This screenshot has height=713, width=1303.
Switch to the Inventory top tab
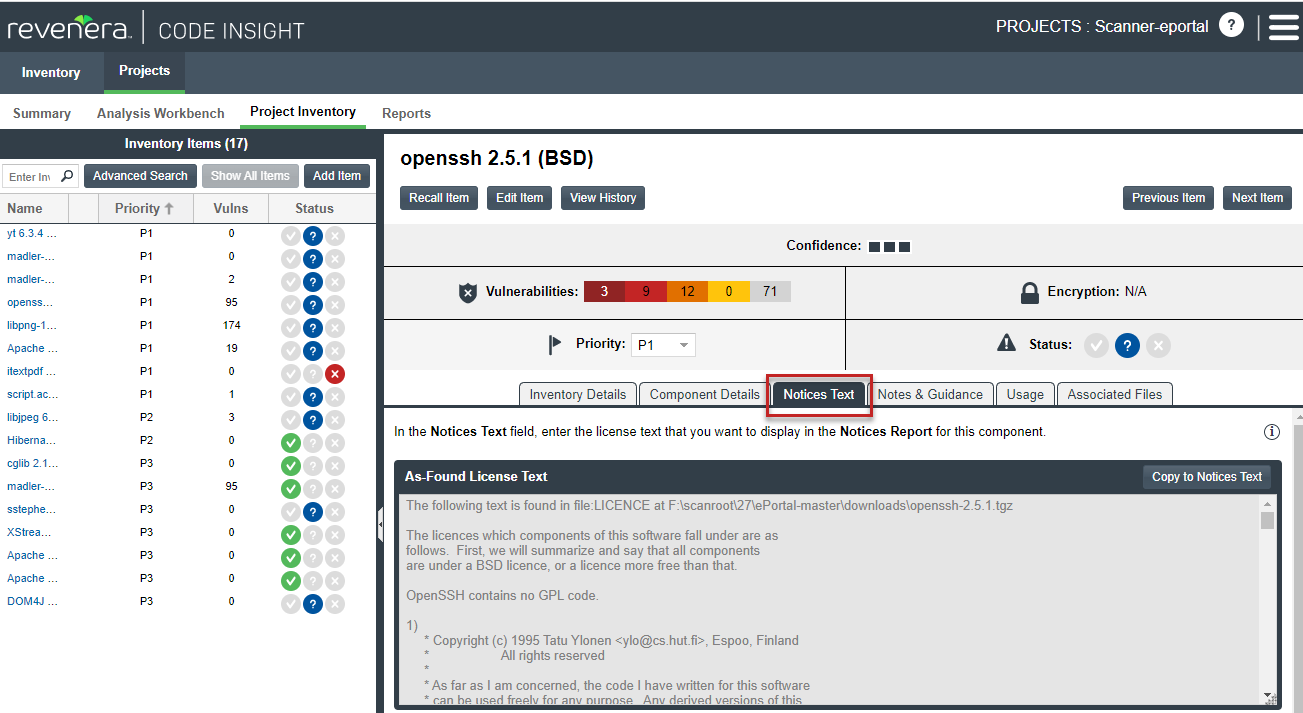click(x=51, y=72)
